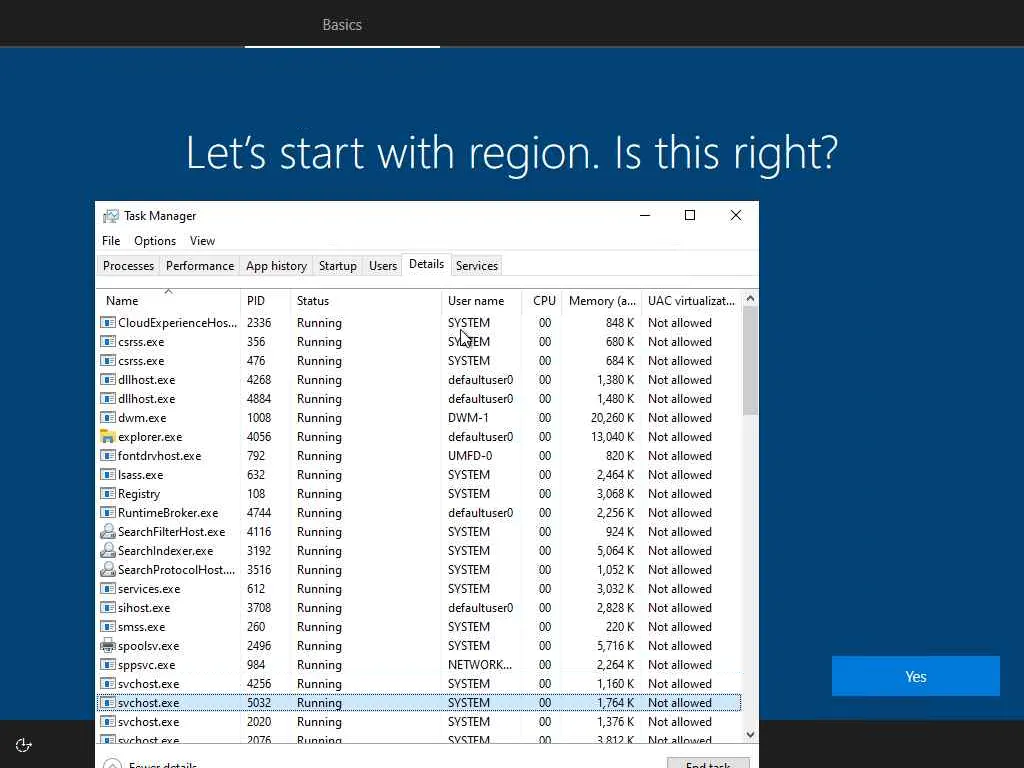Screen dimensions: 1024x768
Task: Open the View menu
Action: click(202, 241)
